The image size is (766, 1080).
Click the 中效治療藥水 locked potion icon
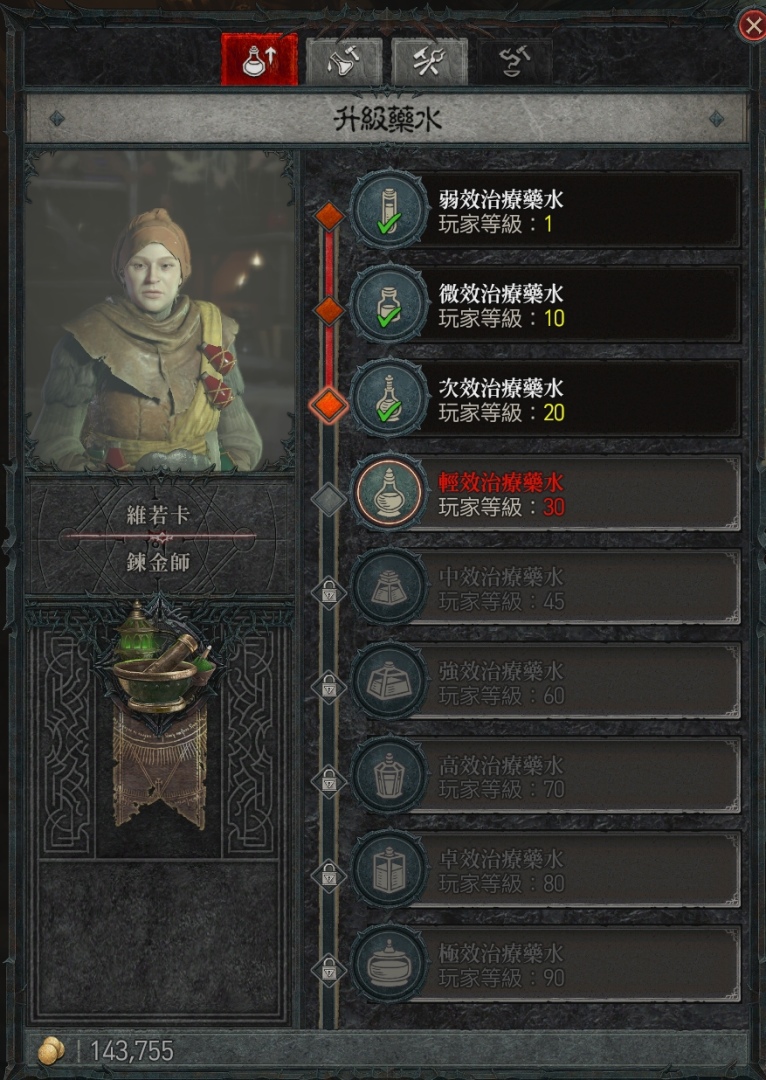(389, 588)
